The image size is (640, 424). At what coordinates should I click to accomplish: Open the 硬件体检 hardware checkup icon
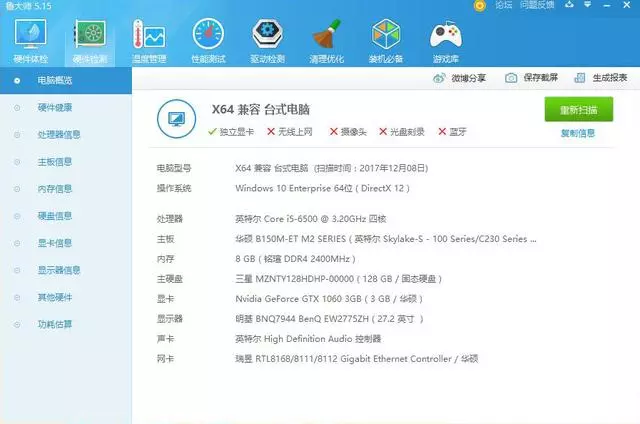click(31, 40)
